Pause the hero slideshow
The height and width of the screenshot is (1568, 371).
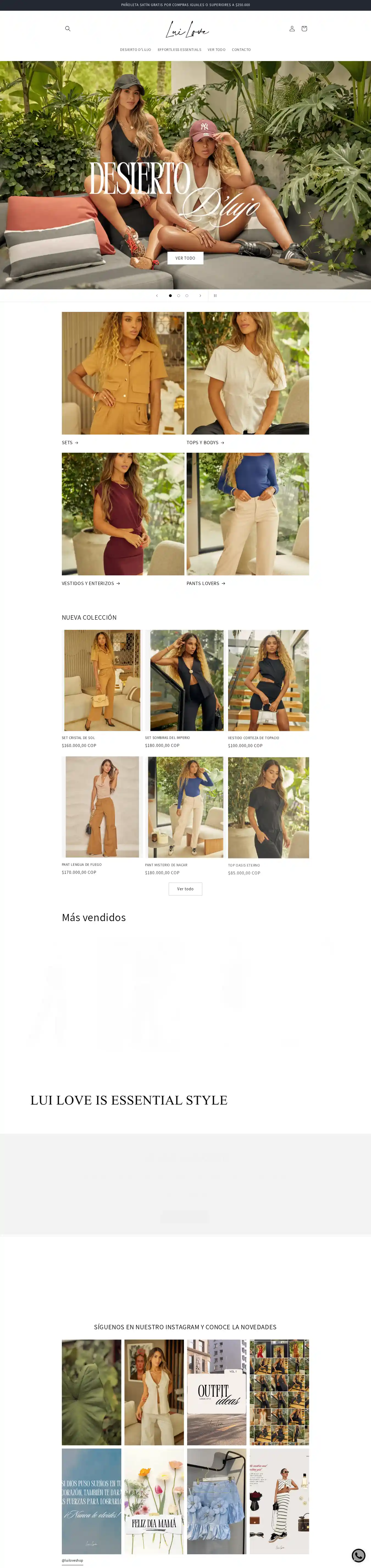215,296
